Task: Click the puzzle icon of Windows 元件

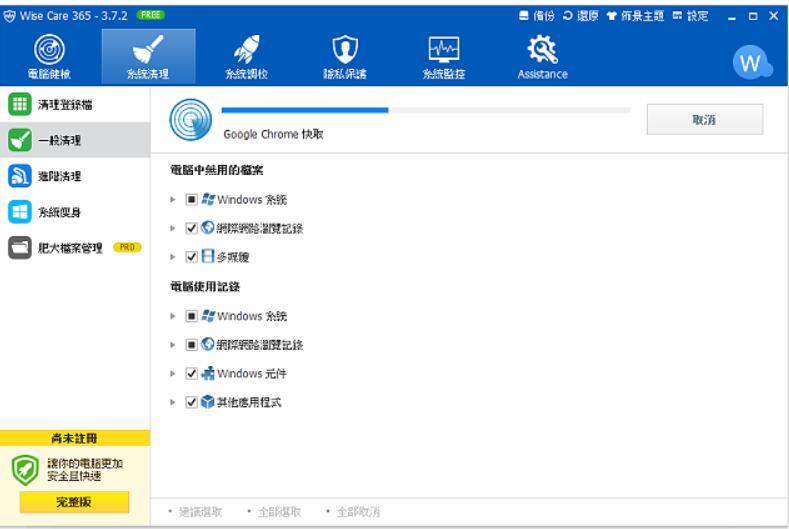Action: pos(208,373)
